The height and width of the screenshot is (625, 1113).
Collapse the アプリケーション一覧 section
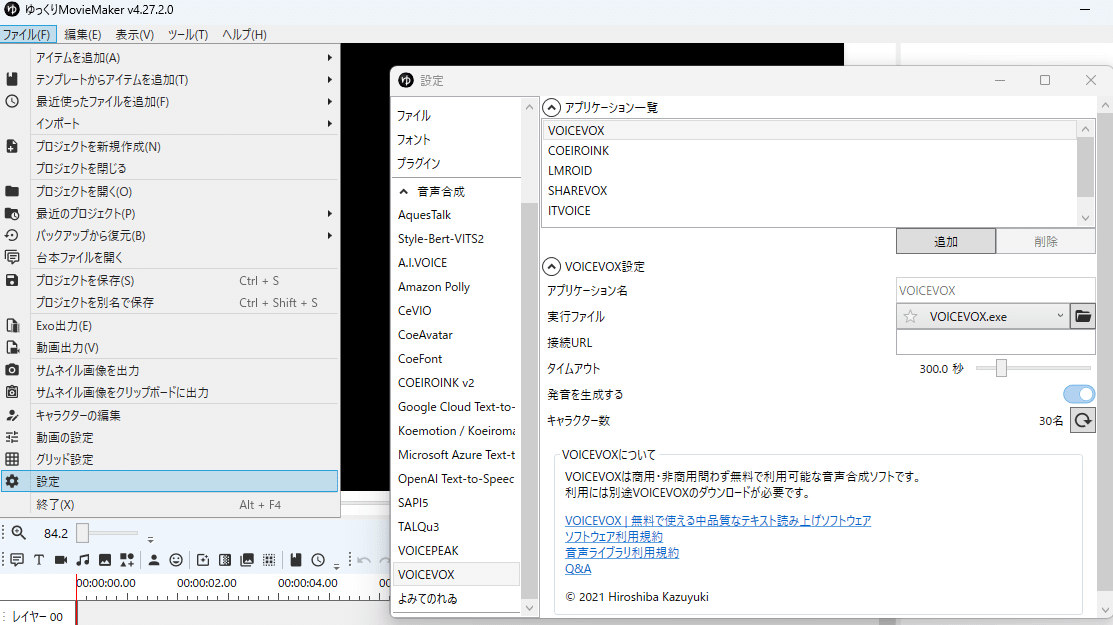pos(552,108)
